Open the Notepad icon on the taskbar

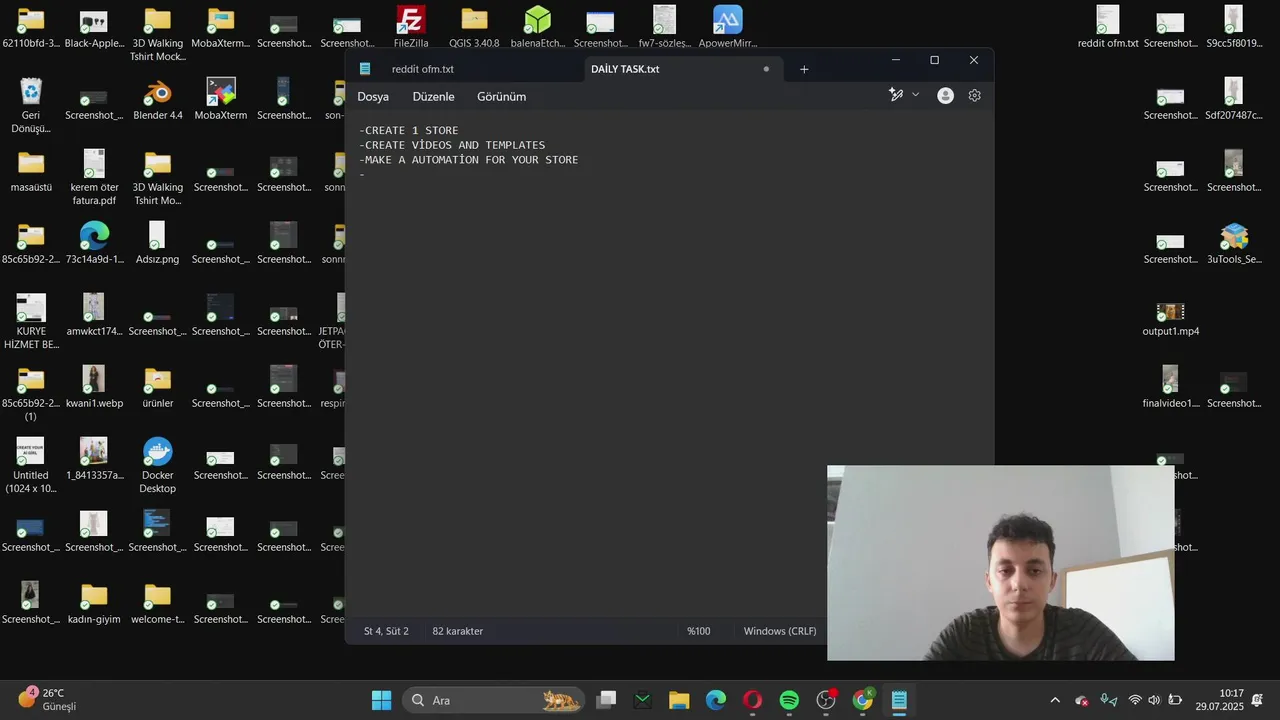pos(899,700)
